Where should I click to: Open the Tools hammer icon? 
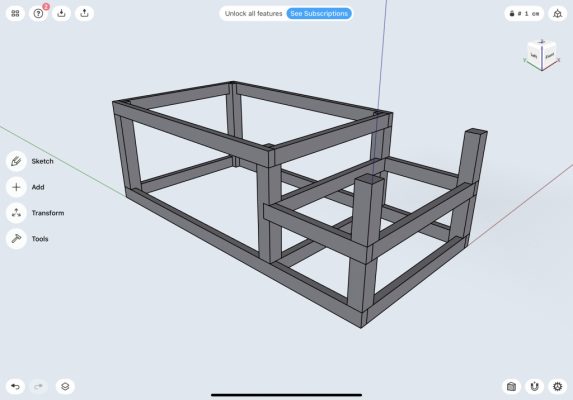pyautogui.click(x=16, y=239)
